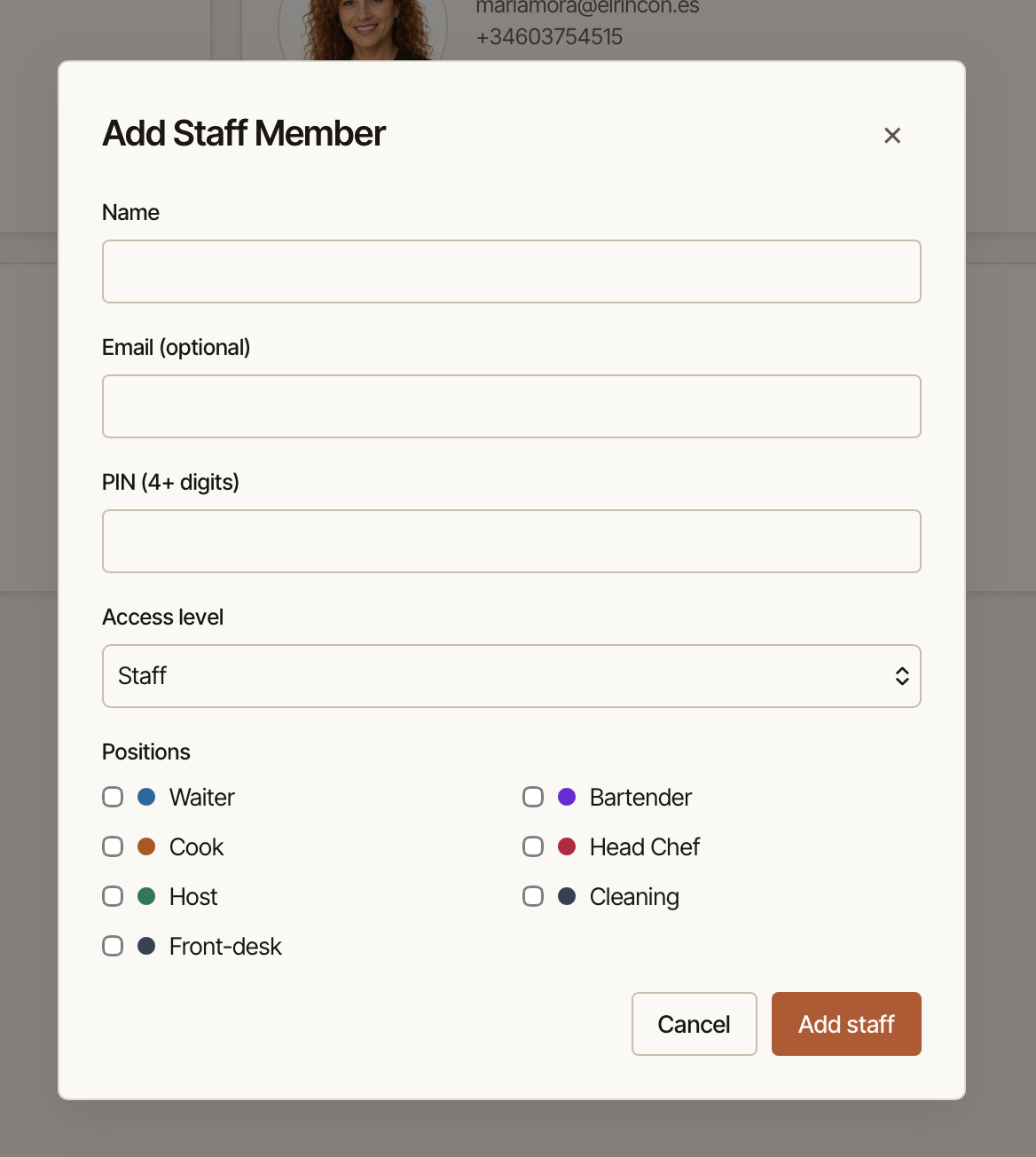The width and height of the screenshot is (1036, 1157).
Task: Focus the Email (optional) input field
Action: pos(512,406)
